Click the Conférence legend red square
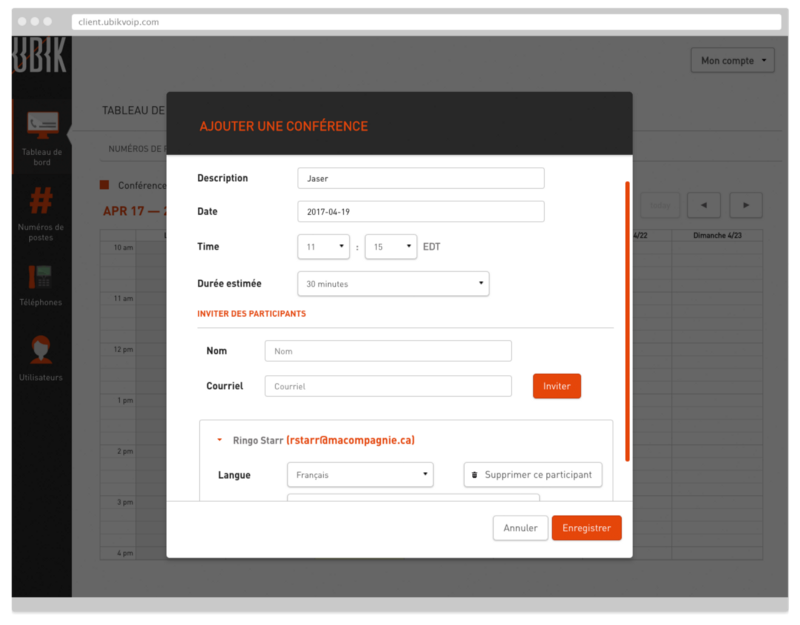 [105, 185]
